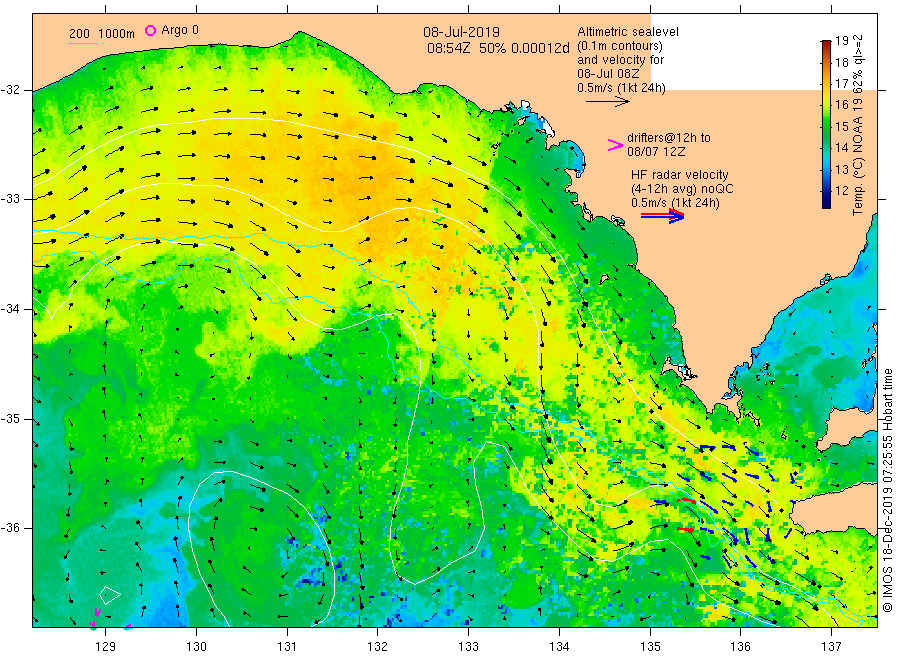Click the 12 value on temperature scale

coord(841,191)
